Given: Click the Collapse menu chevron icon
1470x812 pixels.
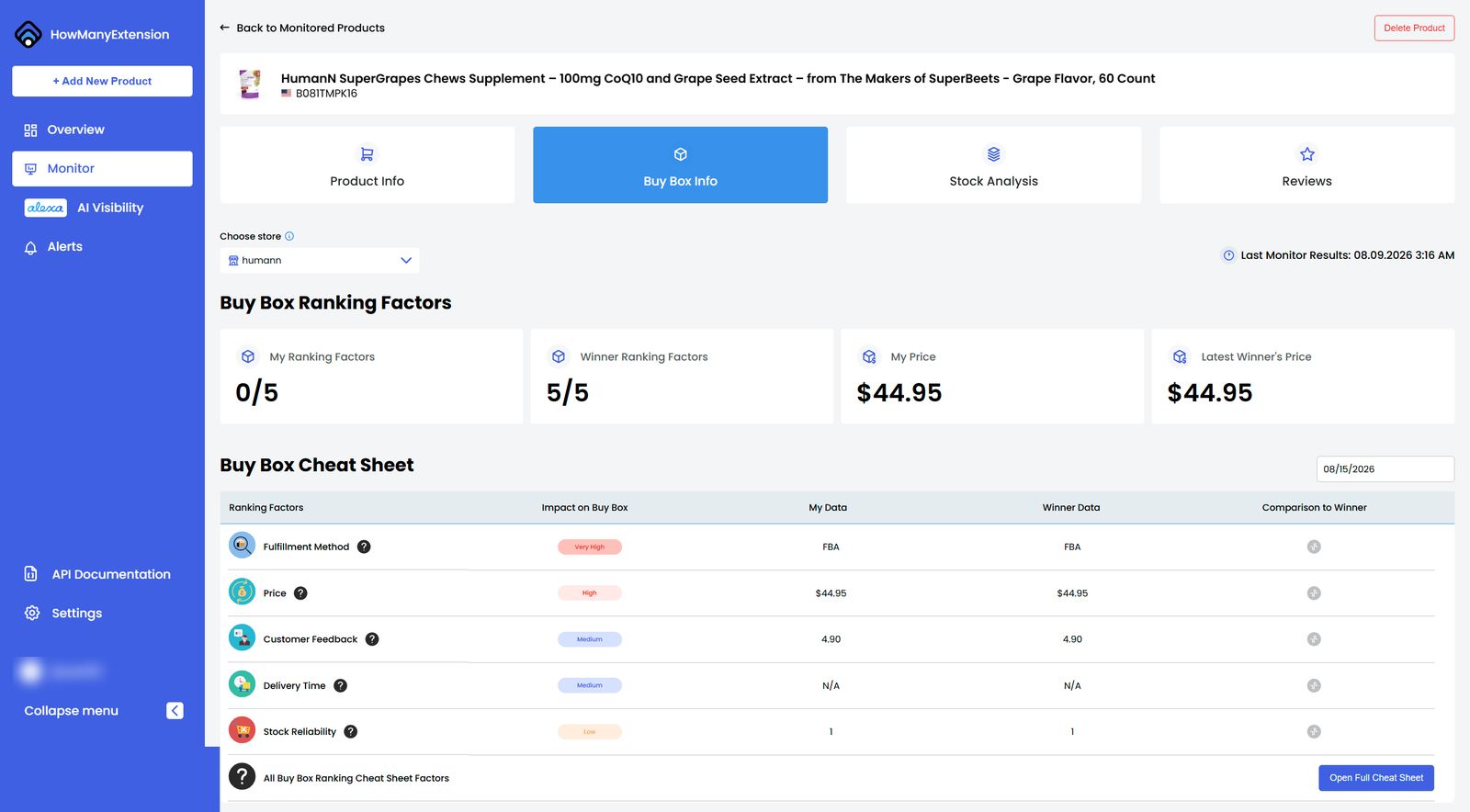Looking at the screenshot, I should [x=175, y=710].
